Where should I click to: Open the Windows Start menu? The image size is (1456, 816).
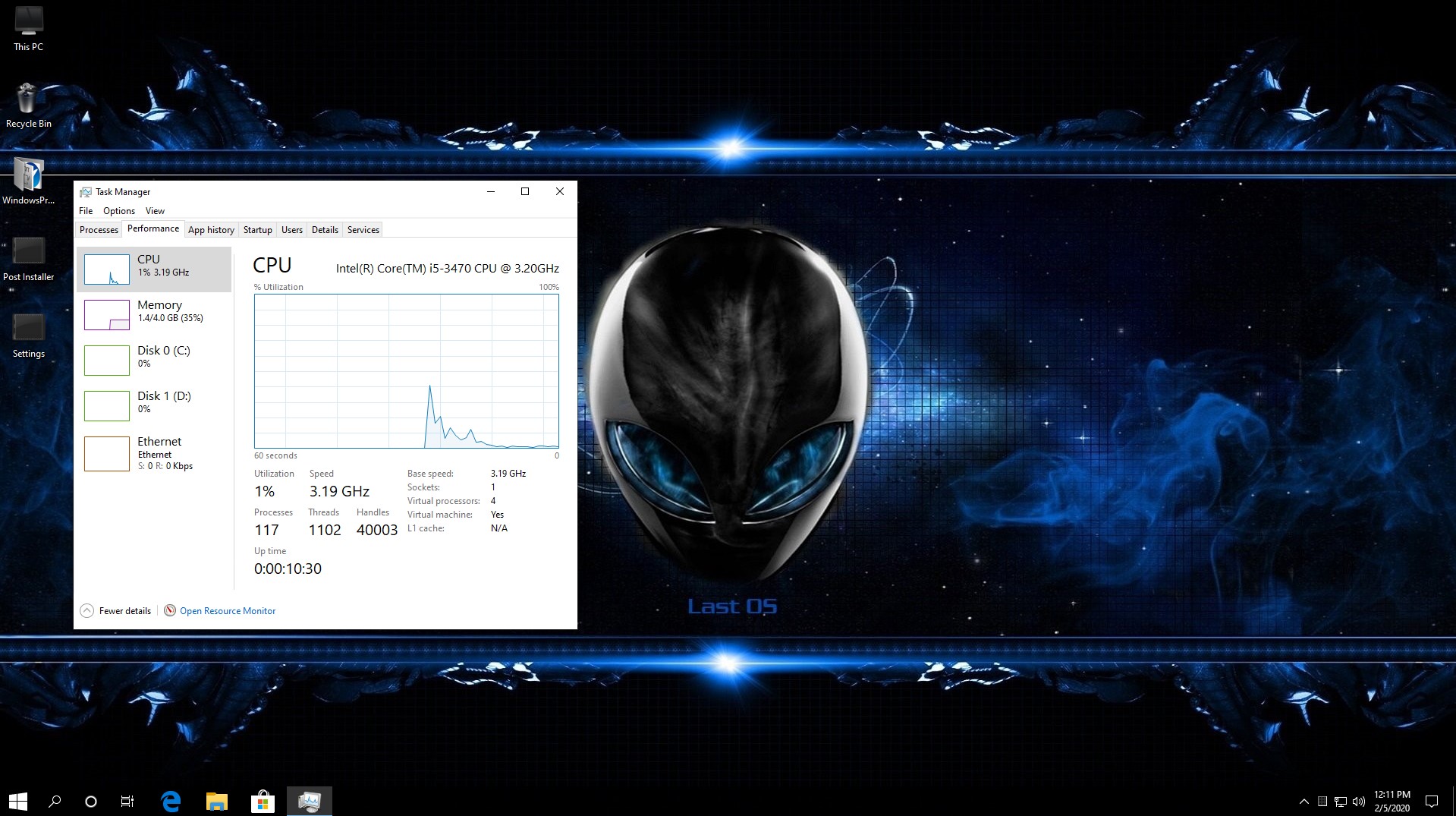pyautogui.click(x=18, y=801)
